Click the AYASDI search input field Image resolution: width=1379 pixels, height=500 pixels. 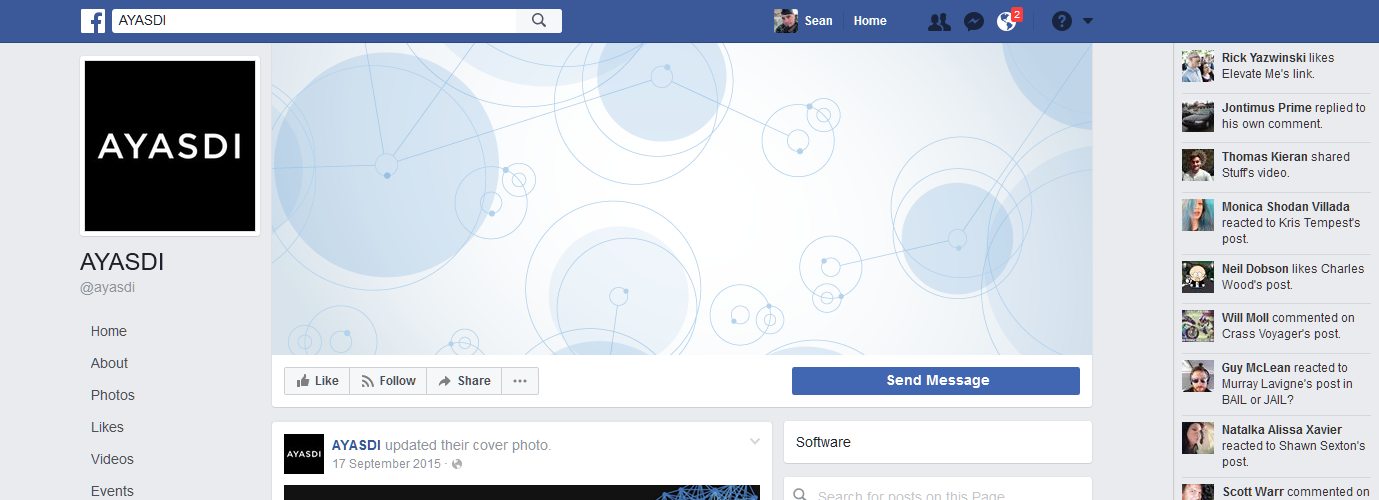pyautogui.click(x=314, y=20)
